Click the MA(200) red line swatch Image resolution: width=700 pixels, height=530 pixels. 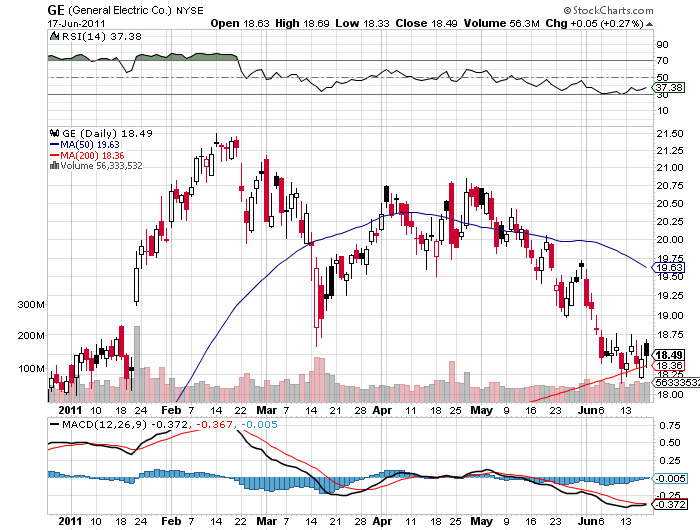click(54, 155)
